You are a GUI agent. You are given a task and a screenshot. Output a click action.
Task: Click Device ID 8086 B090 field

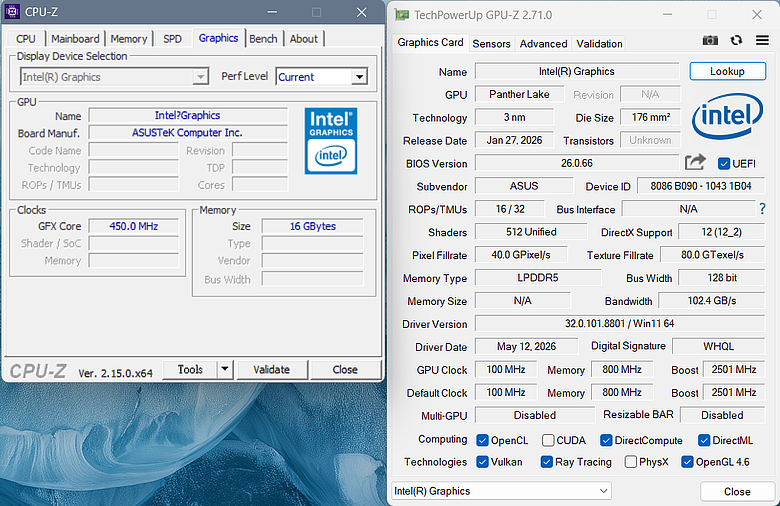pos(701,186)
